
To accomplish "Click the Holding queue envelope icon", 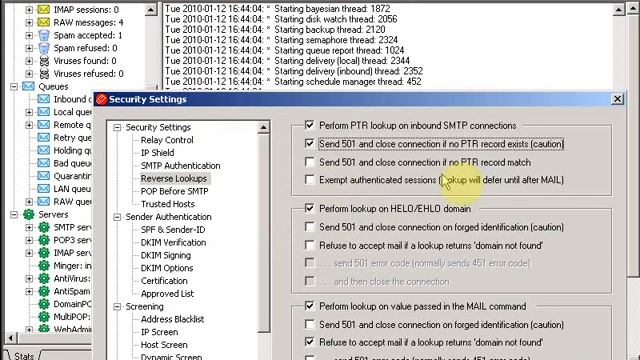I will (x=44, y=150).
